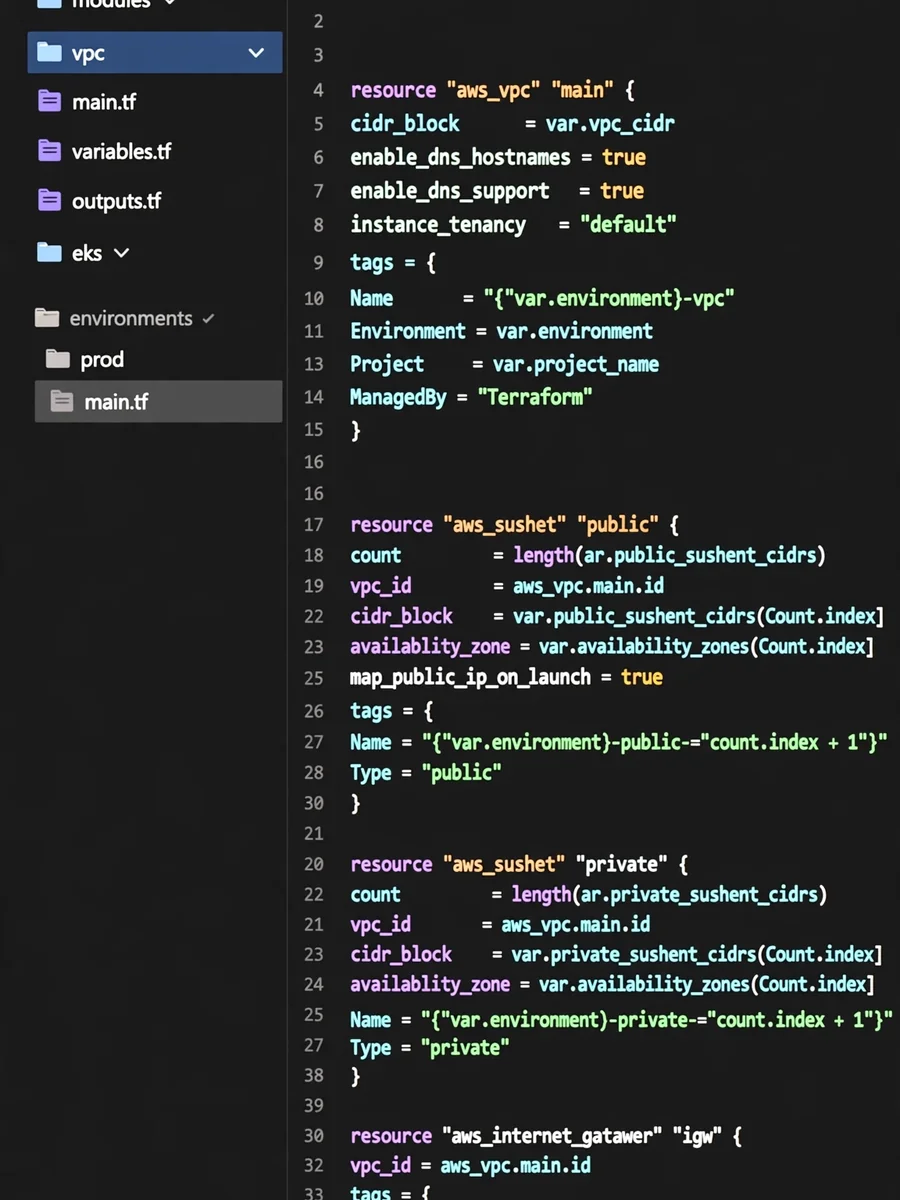Viewport: 900px width, 1200px height.
Task: Select main.tf under the prod folder
Action: pos(158,401)
